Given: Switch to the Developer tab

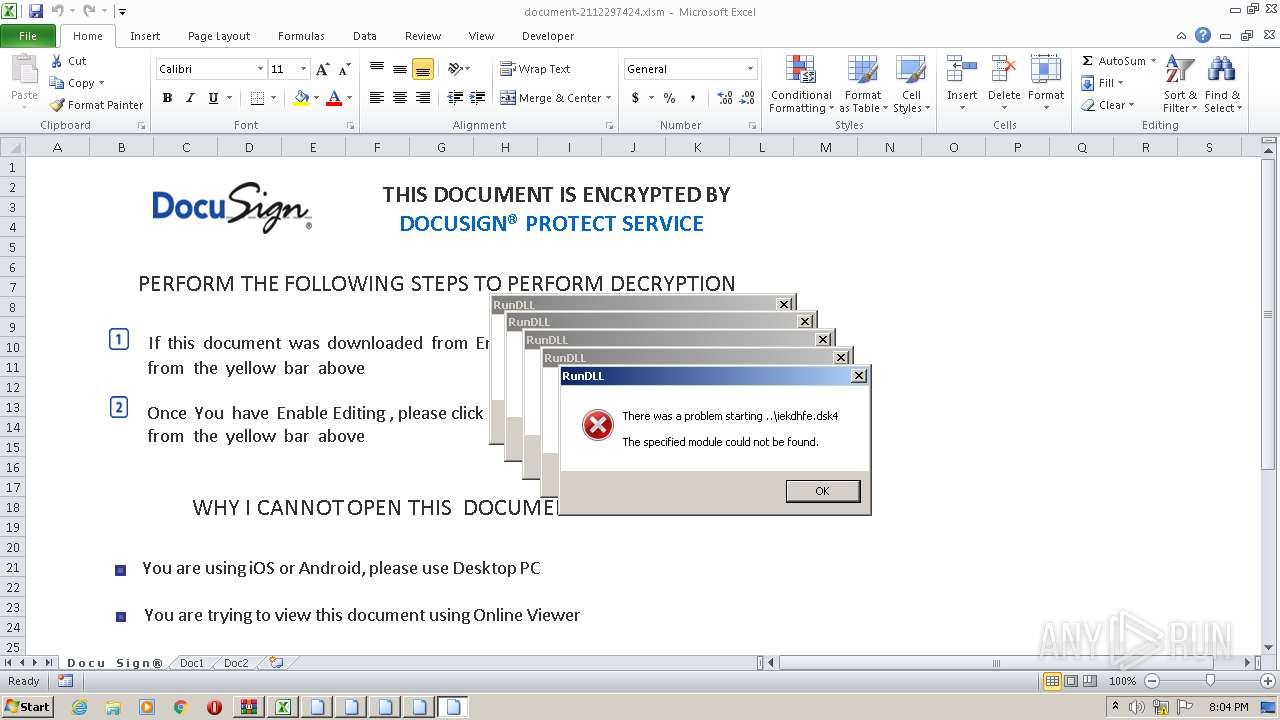Looking at the screenshot, I should pos(548,36).
